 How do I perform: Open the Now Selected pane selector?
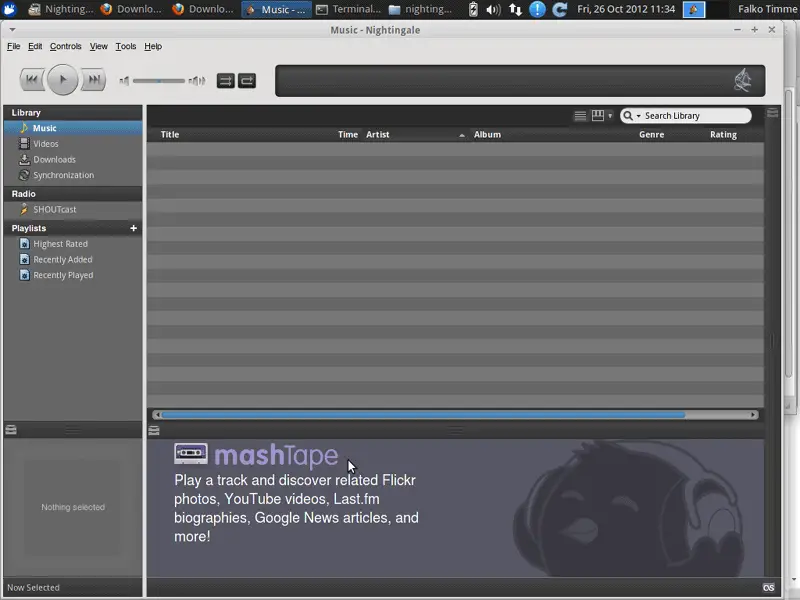[33, 588]
